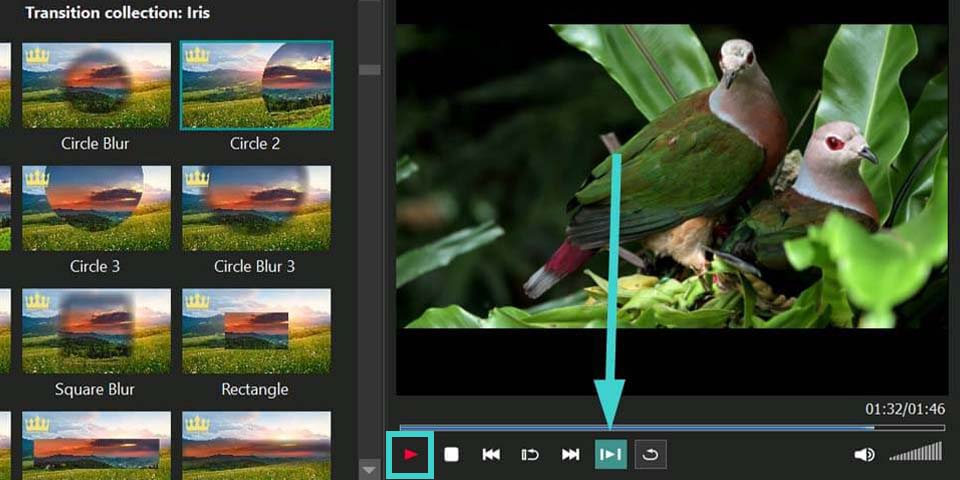The image size is (960, 480).
Task: Select the Circle 3 transition thumbnail
Action: click(97, 208)
